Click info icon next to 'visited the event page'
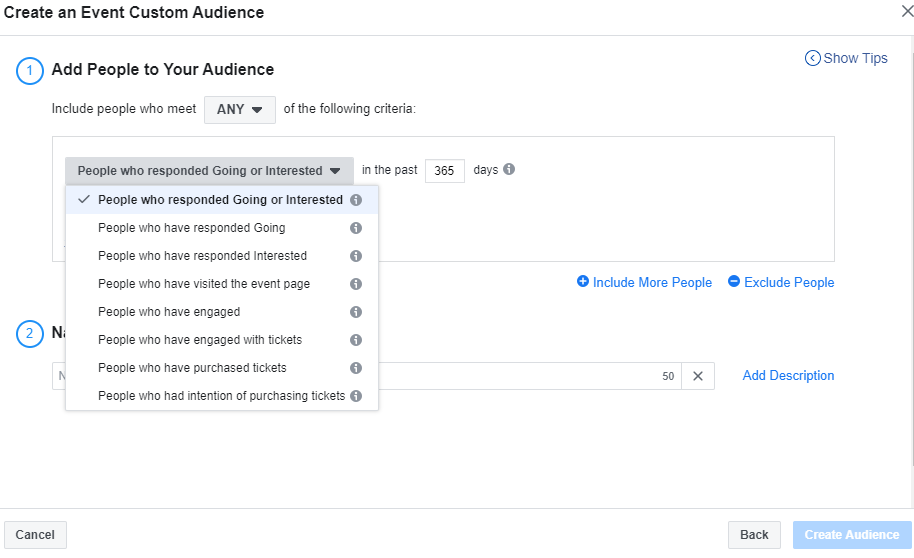This screenshot has width=914, height=558. (x=356, y=284)
